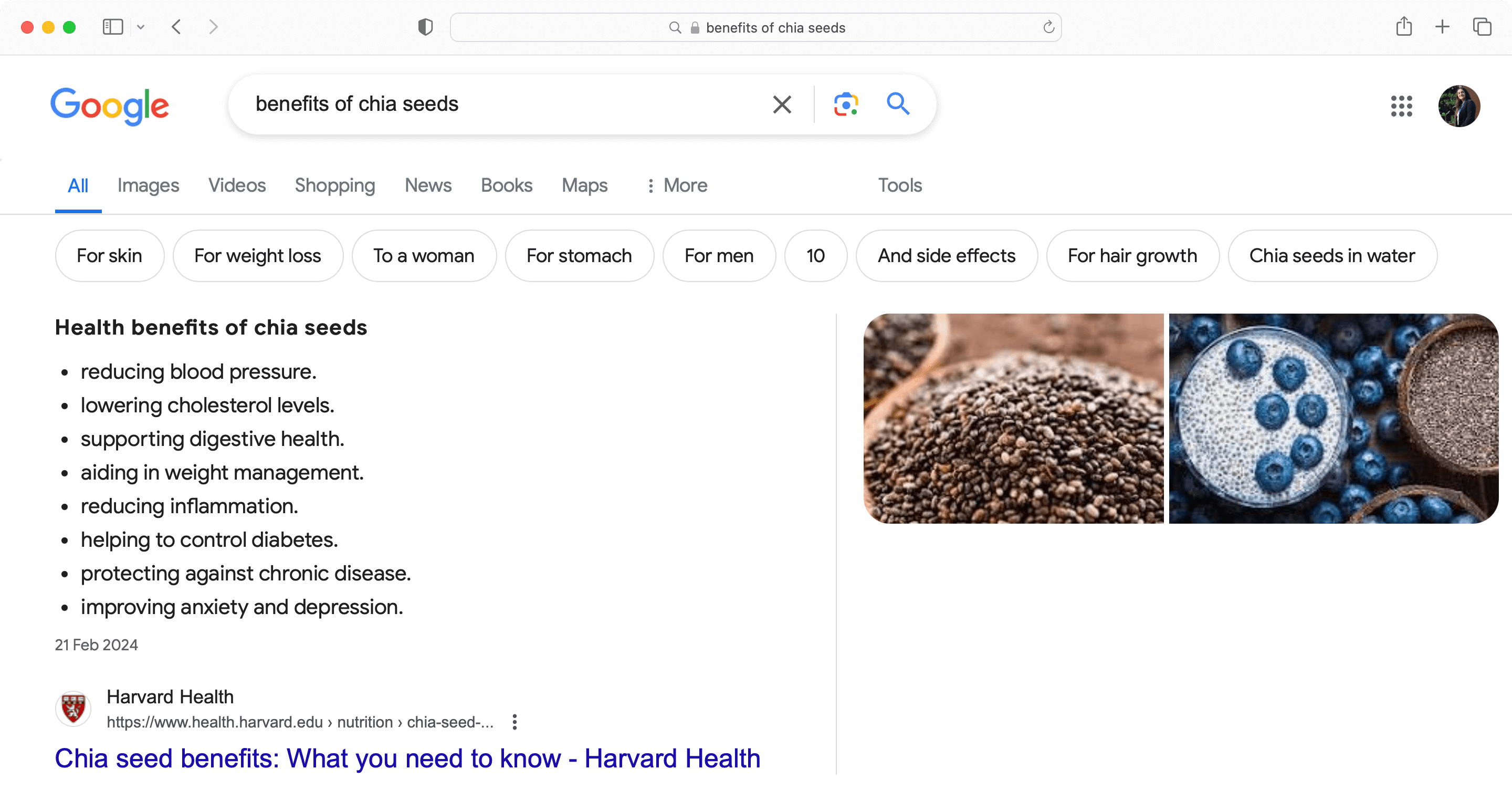
Task: Select the Images search tab
Action: pyautogui.click(x=148, y=185)
